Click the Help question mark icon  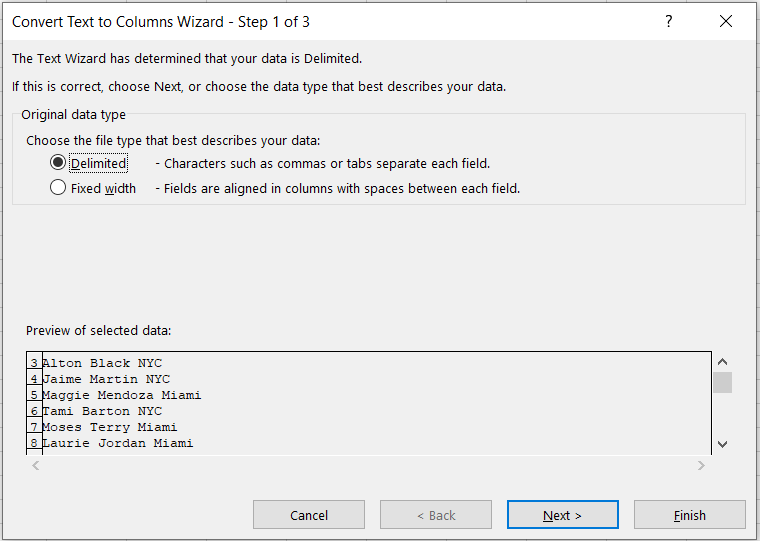(x=668, y=22)
